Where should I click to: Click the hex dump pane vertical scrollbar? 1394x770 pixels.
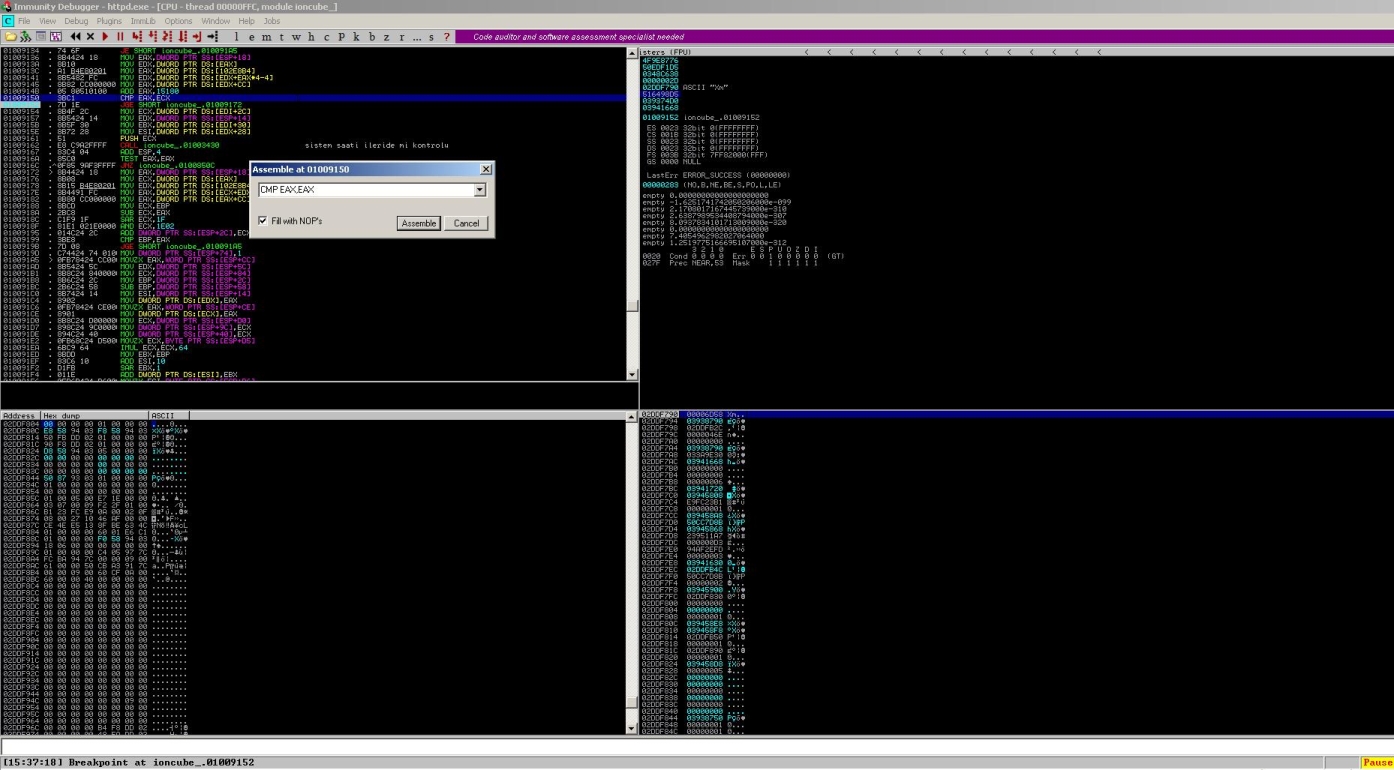pyautogui.click(x=632, y=572)
